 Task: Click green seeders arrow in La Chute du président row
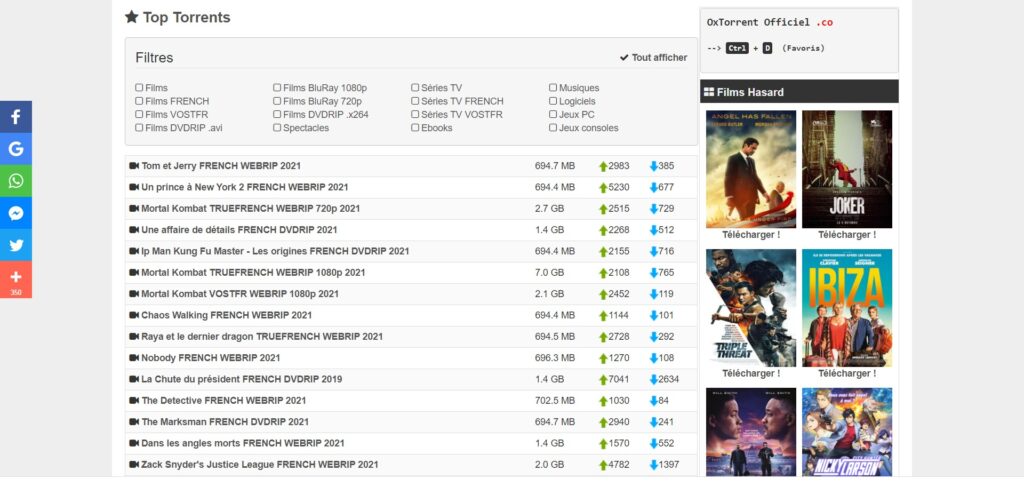pyautogui.click(x=603, y=380)
